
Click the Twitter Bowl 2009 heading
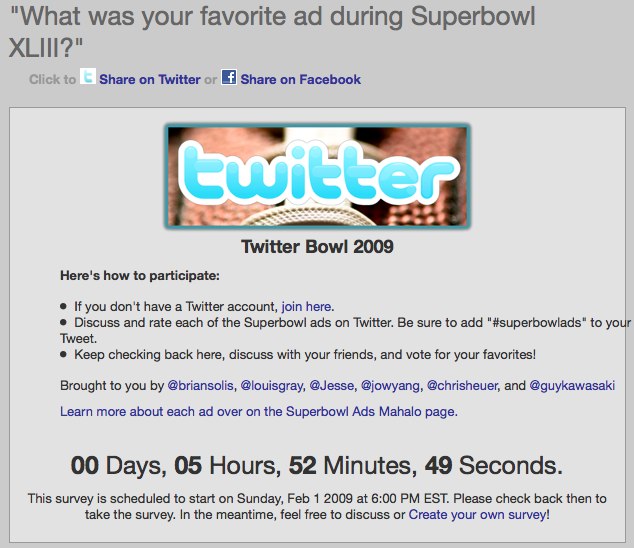click(x=317, y=247)
